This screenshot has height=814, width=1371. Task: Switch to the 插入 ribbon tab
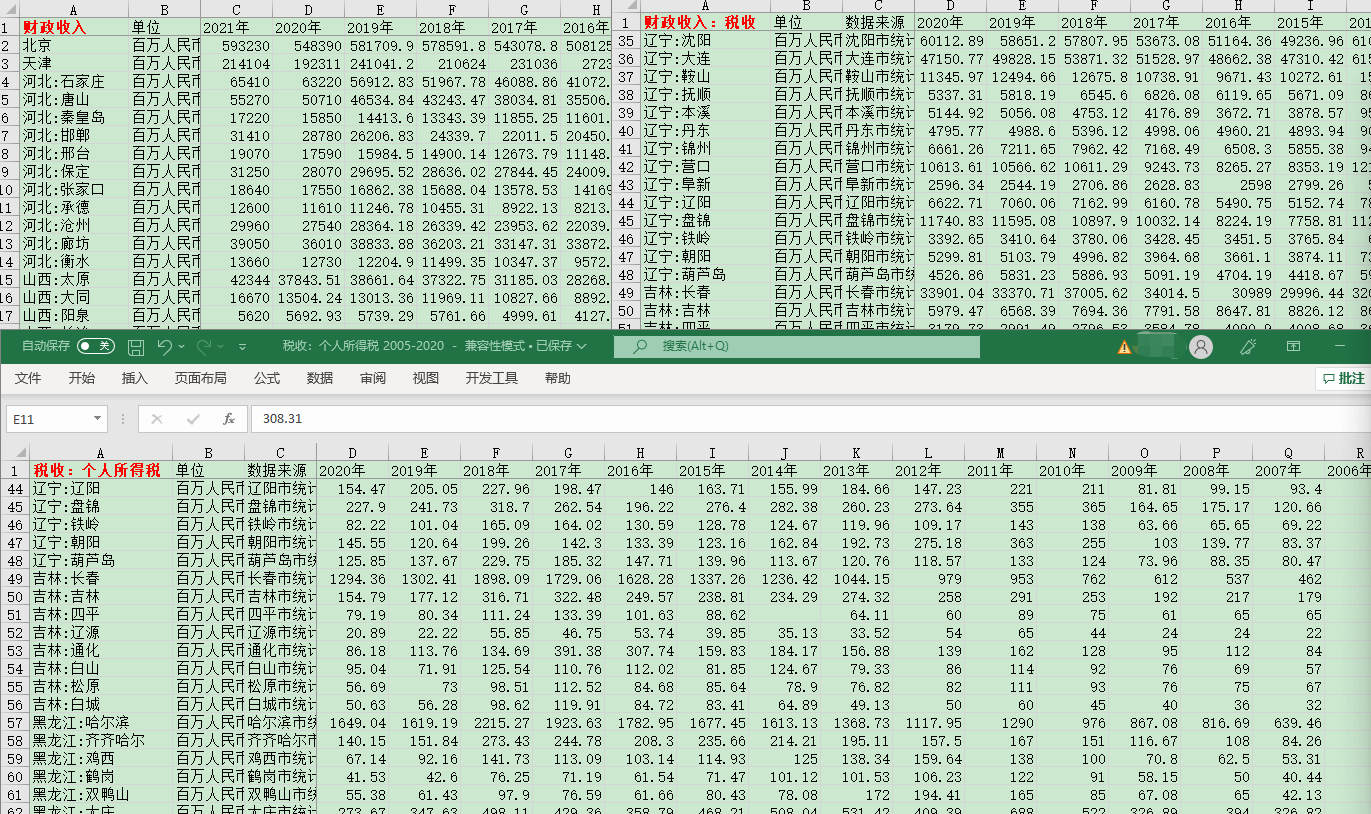[x=134, y=378]
